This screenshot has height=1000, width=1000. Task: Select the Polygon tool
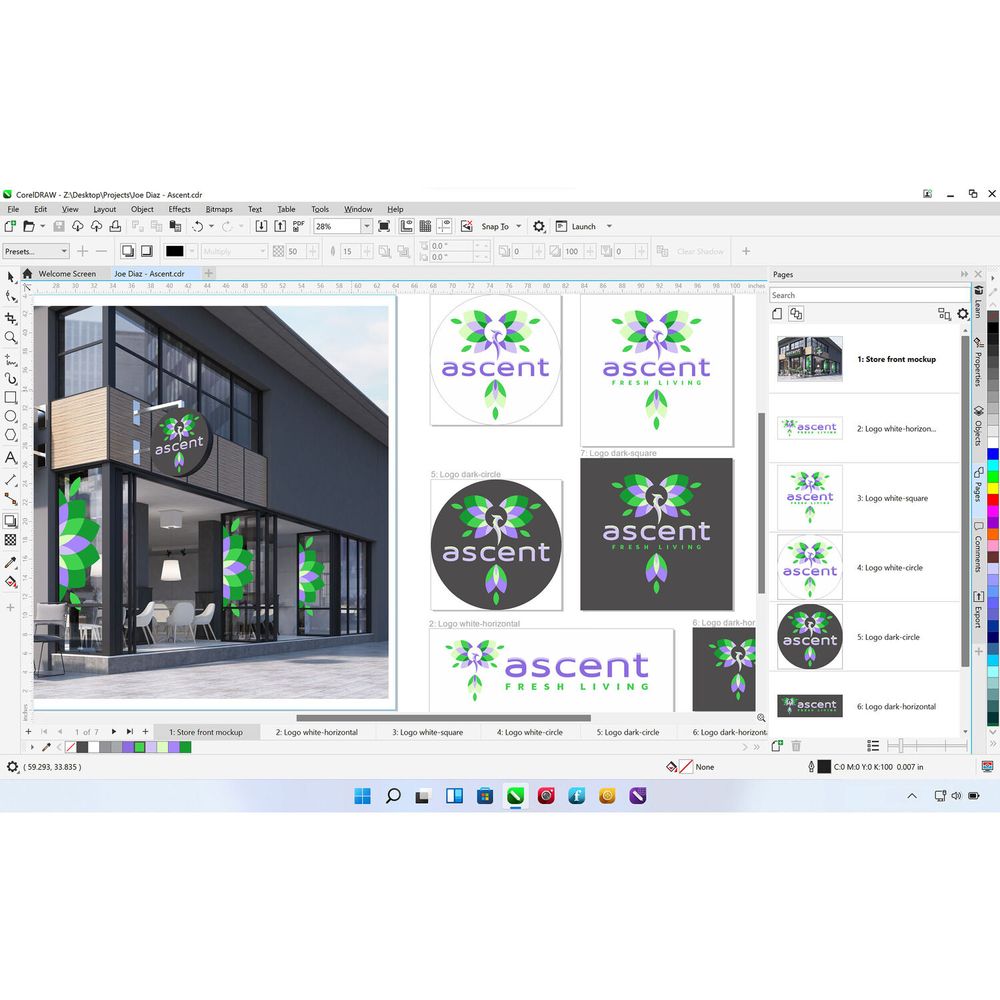click(x=10, y=436)
